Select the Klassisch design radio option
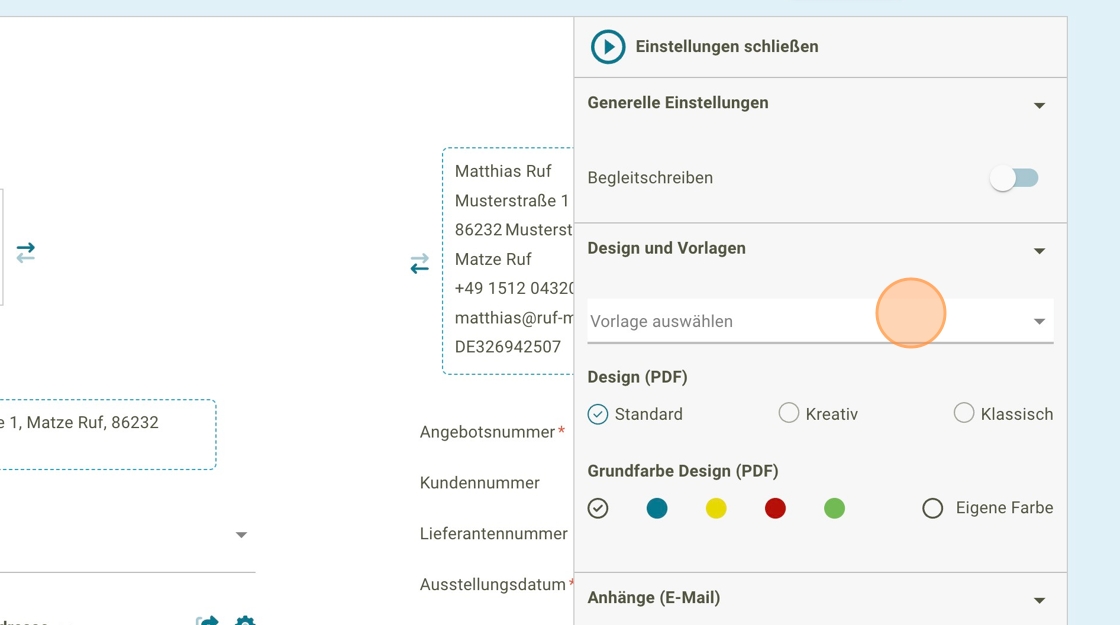The image size is (1120, 625). 964,413
